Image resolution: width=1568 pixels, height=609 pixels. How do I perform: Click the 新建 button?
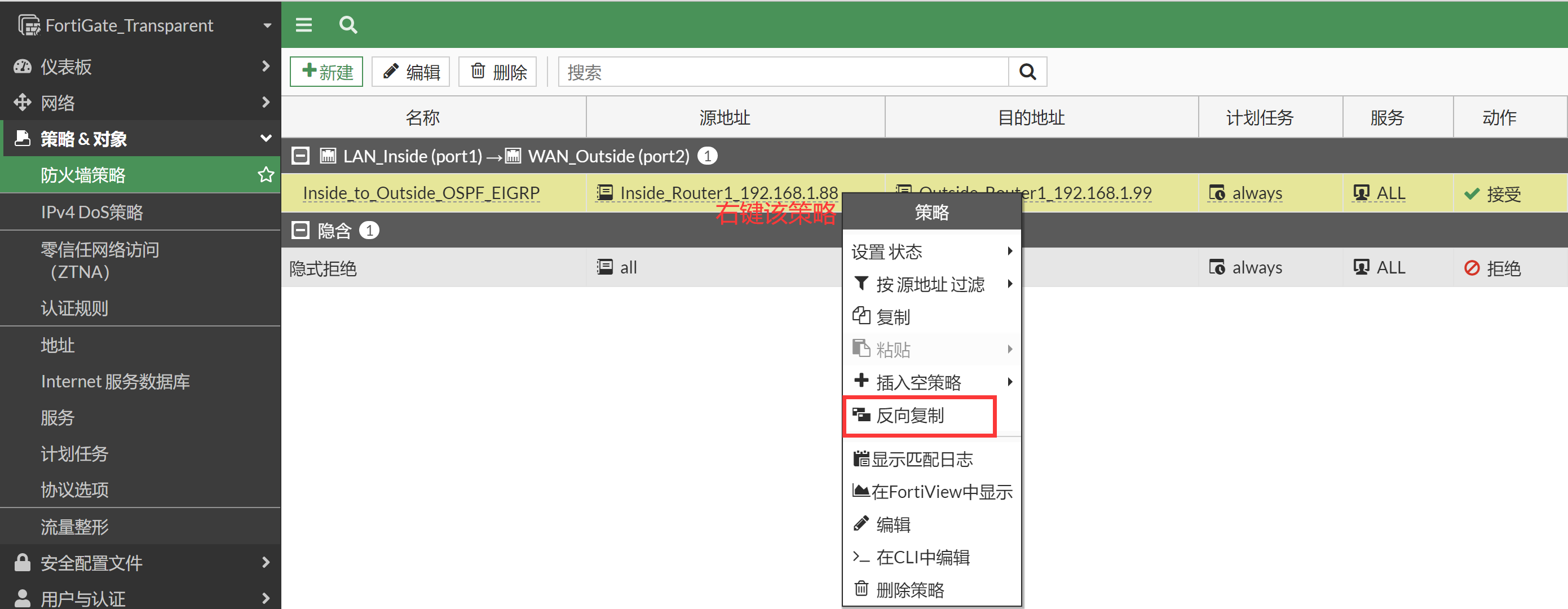[327, 72]
